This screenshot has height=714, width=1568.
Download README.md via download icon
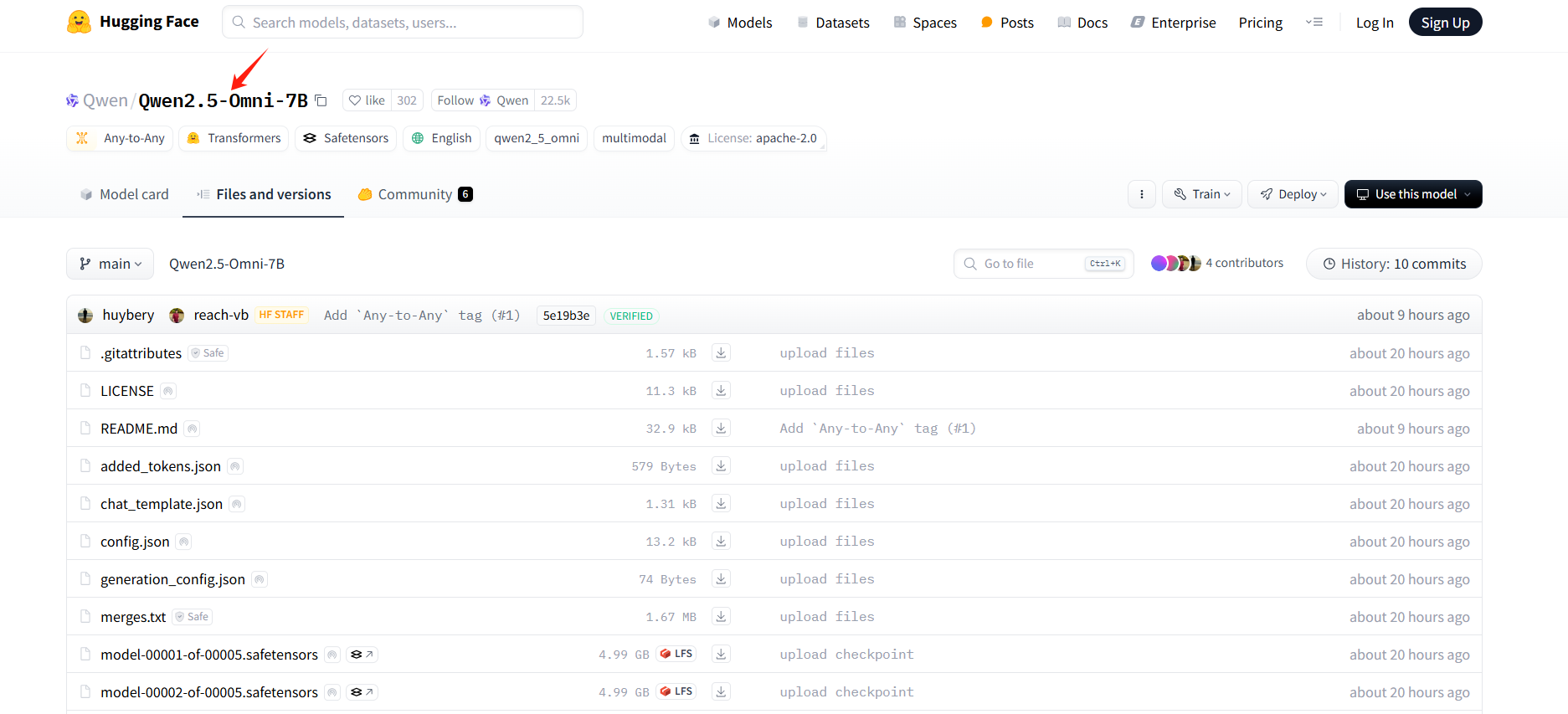721,428
